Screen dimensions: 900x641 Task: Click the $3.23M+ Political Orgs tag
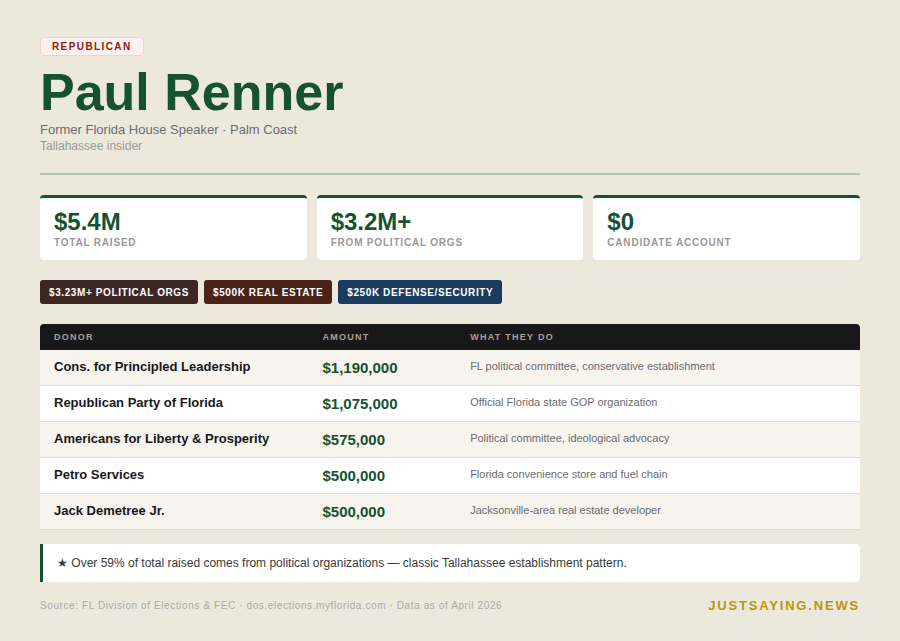click(118, 292)
